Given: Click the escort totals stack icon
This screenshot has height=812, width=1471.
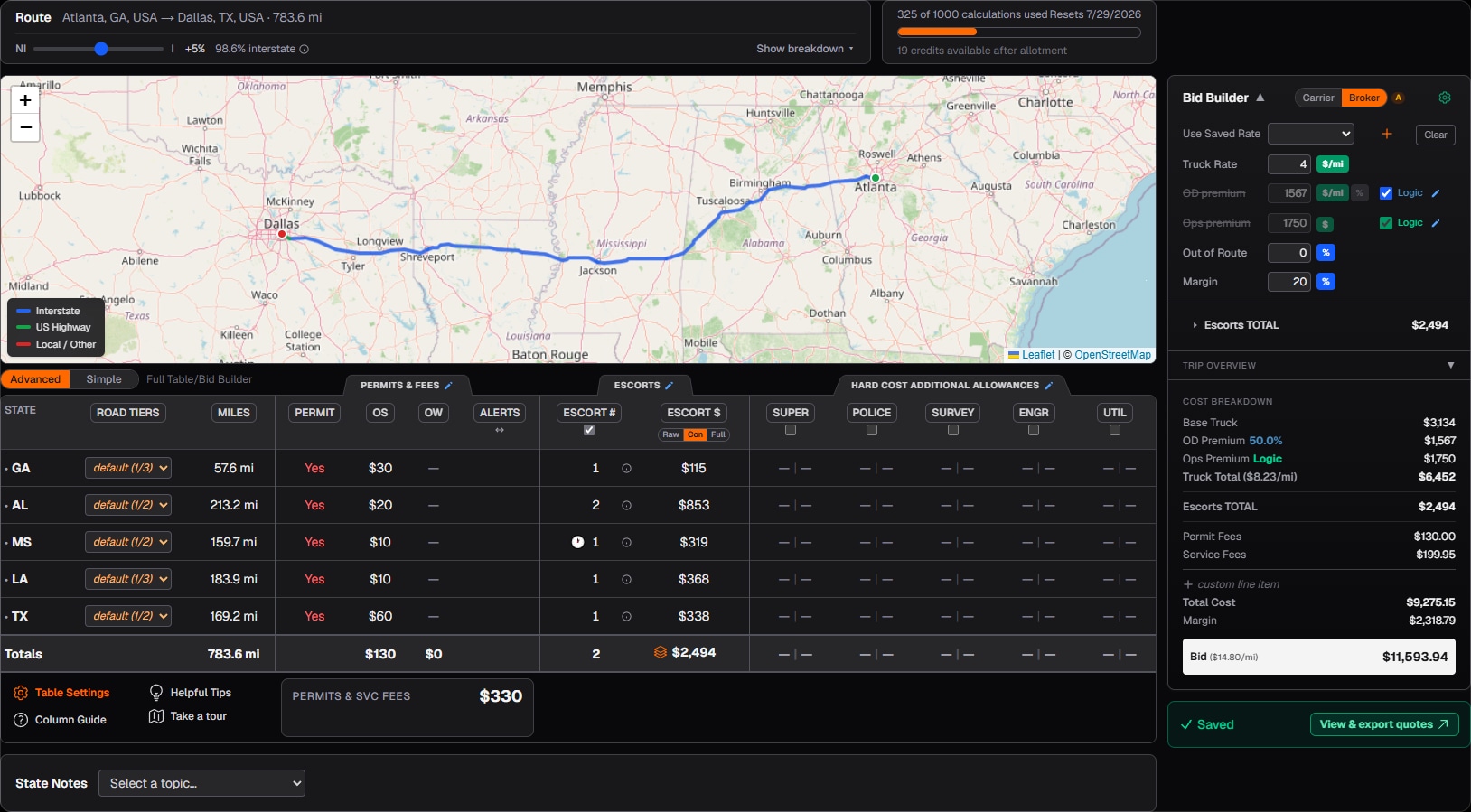Looking at the screenshot, I should [661, 652].
